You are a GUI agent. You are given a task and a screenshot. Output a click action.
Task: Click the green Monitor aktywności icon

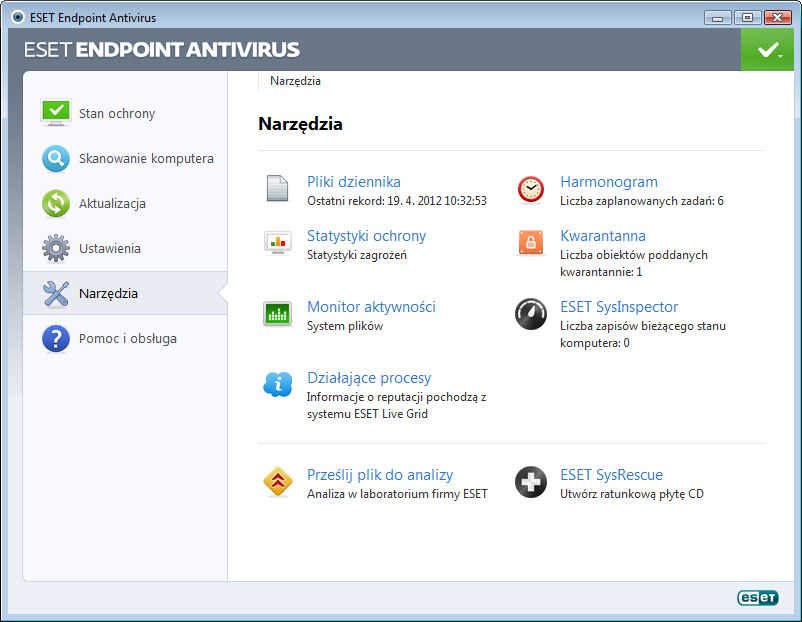point(277,314)
